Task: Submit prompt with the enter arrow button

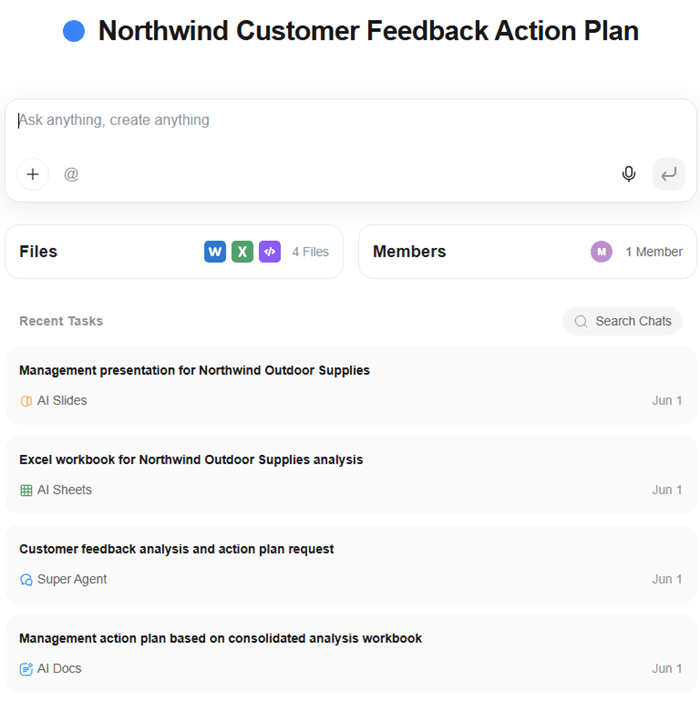Action: pos(669,174)
